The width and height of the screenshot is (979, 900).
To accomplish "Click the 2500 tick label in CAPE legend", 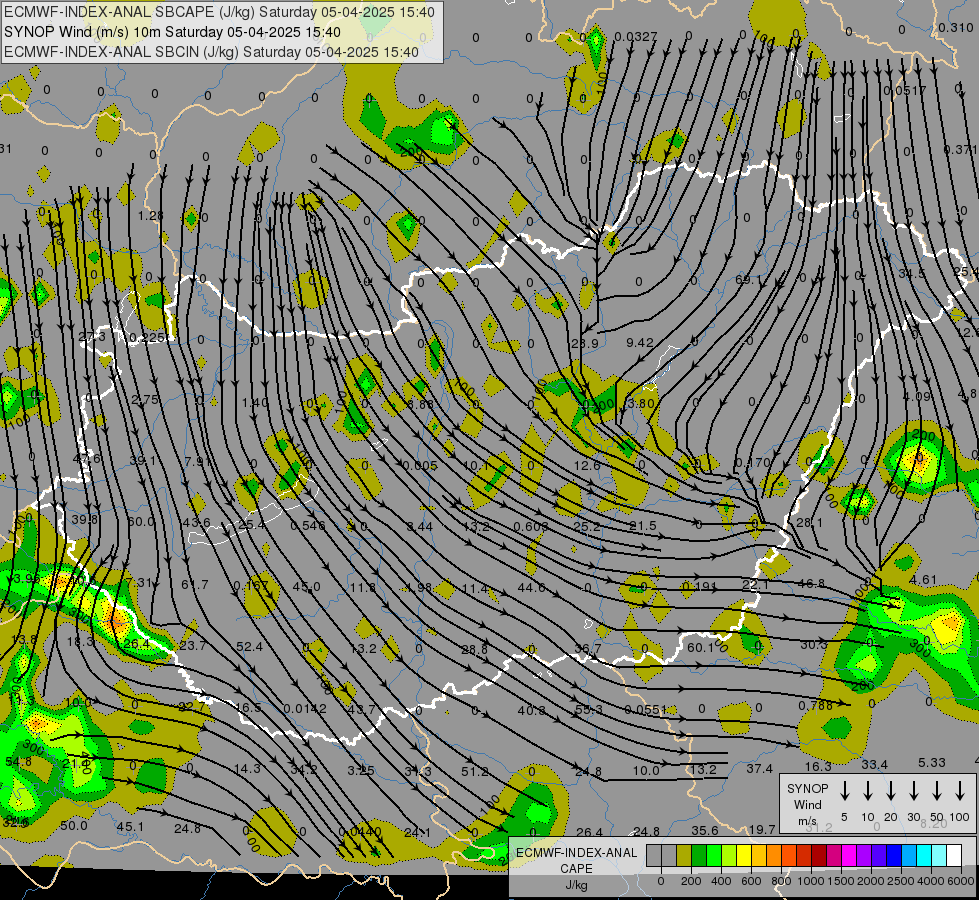I will 901,881.
